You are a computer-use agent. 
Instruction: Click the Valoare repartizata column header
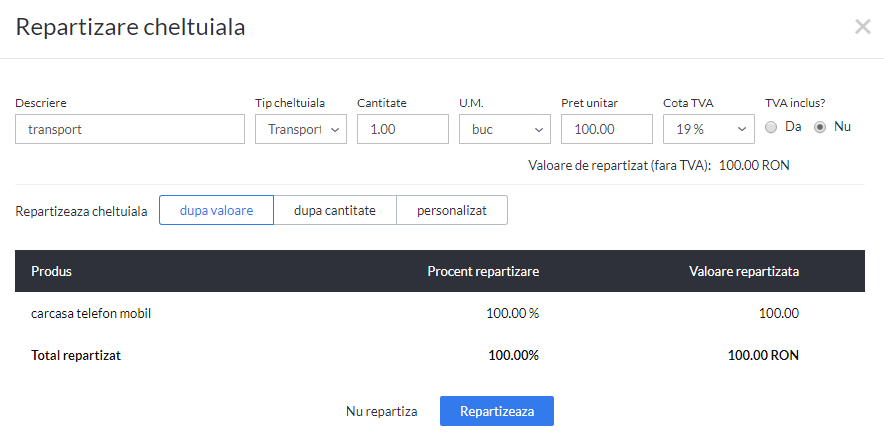[x=744, y=271]
